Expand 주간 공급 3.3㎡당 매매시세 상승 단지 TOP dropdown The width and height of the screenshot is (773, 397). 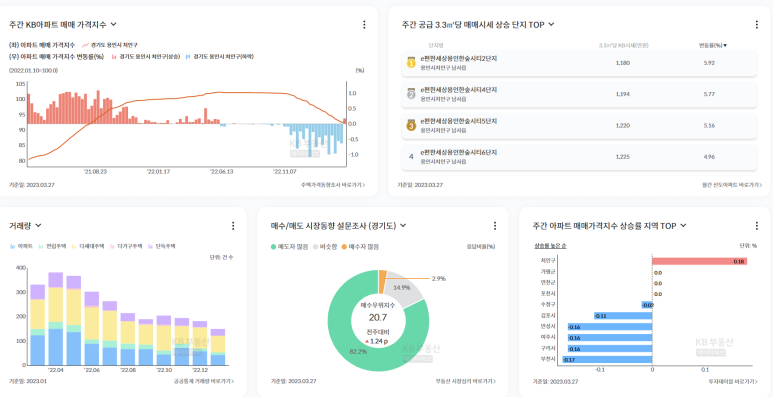(x=551, y=24)
